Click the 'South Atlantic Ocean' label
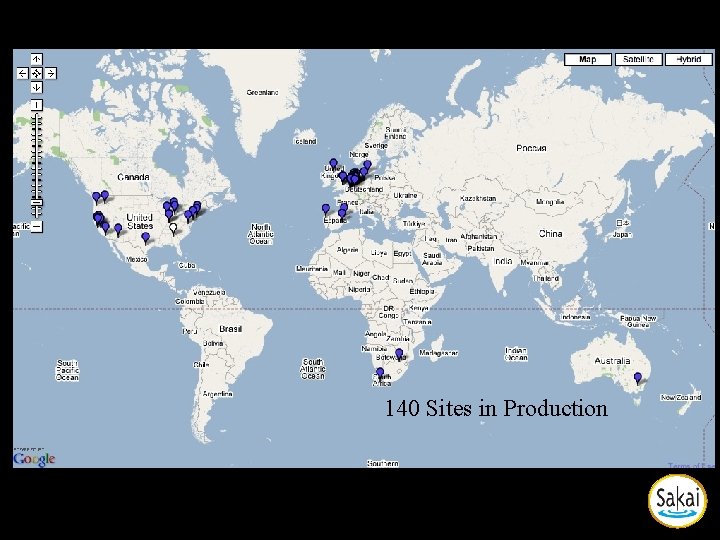The width and height of the screenshot is (720, 540). tap(313, 369)
